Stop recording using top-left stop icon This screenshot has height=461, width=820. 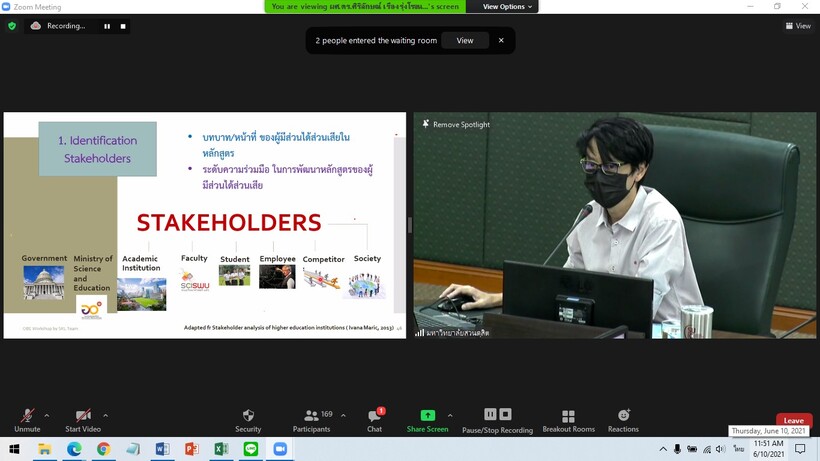123,26
